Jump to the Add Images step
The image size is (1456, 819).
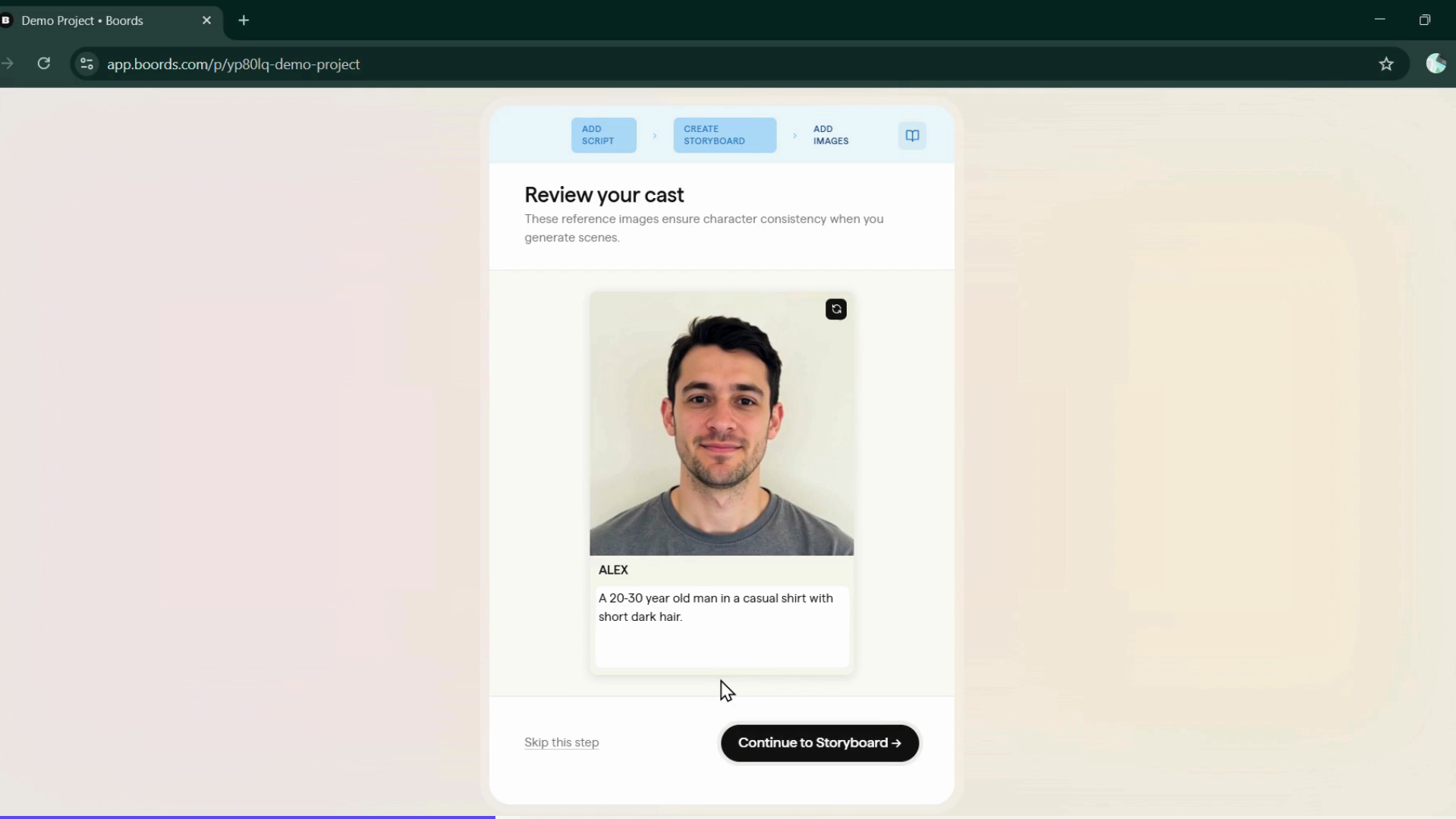click(x=830, y=135)
